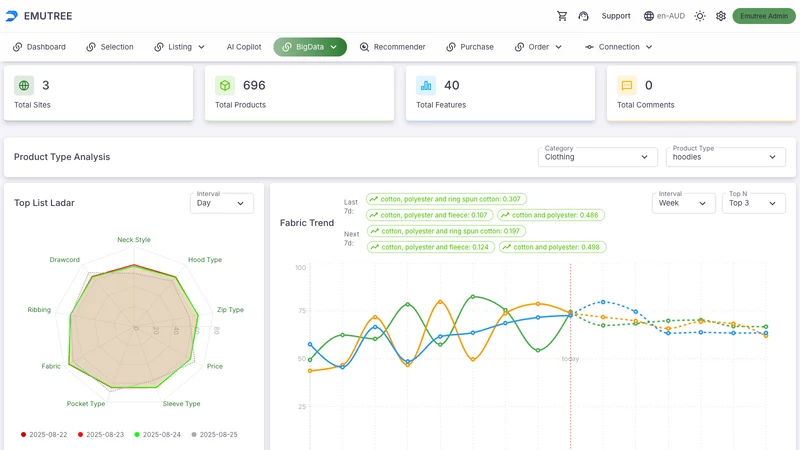Click the Selection link icon
This screenshot has height=450, width=800.
point(91,47)
